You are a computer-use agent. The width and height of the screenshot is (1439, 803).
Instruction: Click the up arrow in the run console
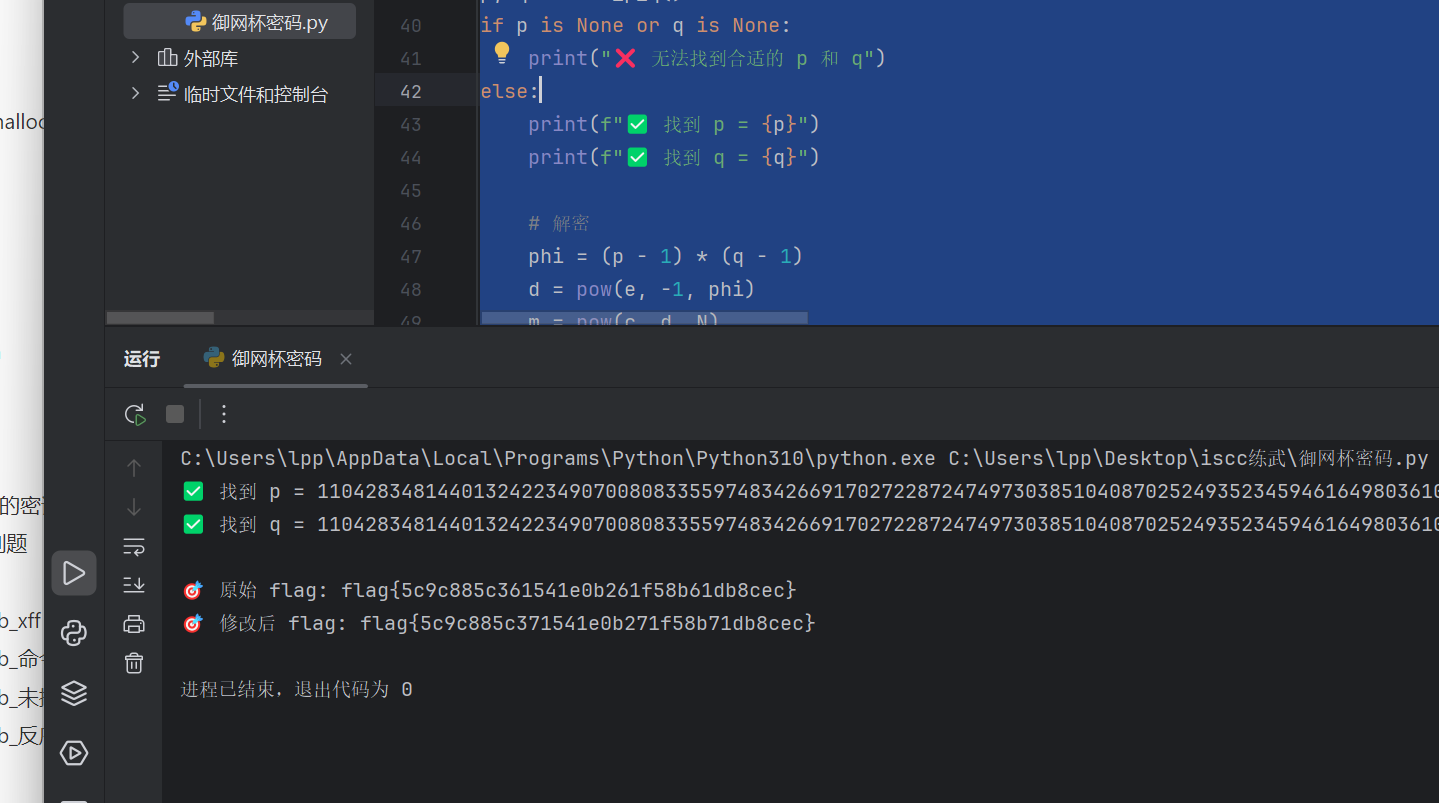[134, 468]
